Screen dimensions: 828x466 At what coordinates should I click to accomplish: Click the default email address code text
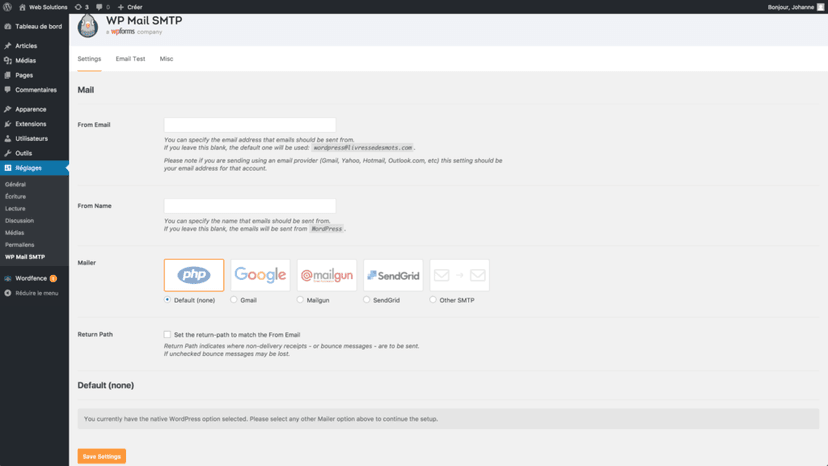[x=362, y=148]
